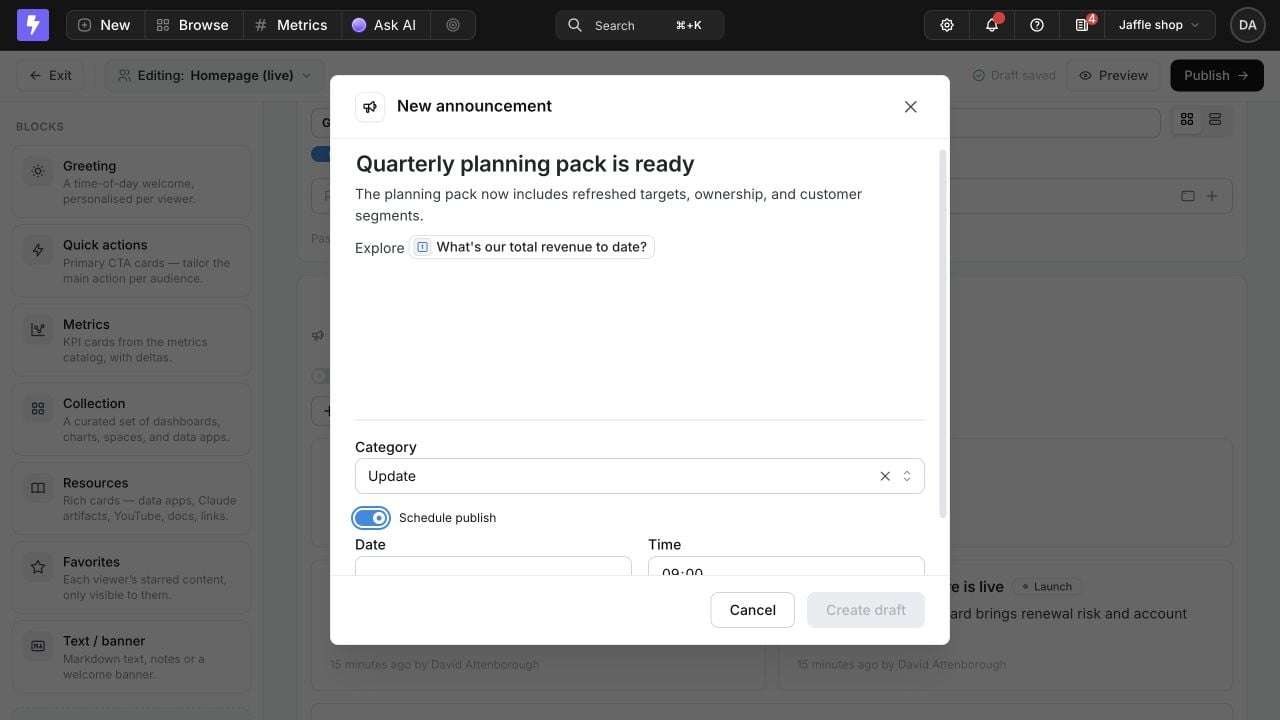Open Ask AI assistant

pyautogui.click(x=384, y=25)
